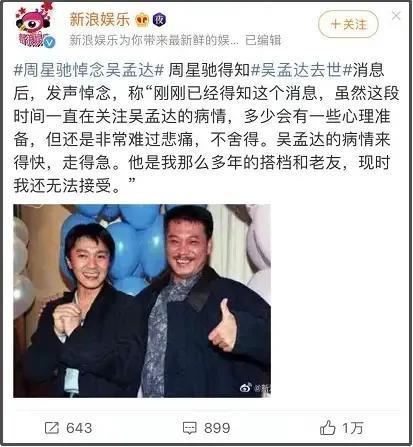
Task: Open hashtag #吴孟达去世#
Action: coord(301,70)
